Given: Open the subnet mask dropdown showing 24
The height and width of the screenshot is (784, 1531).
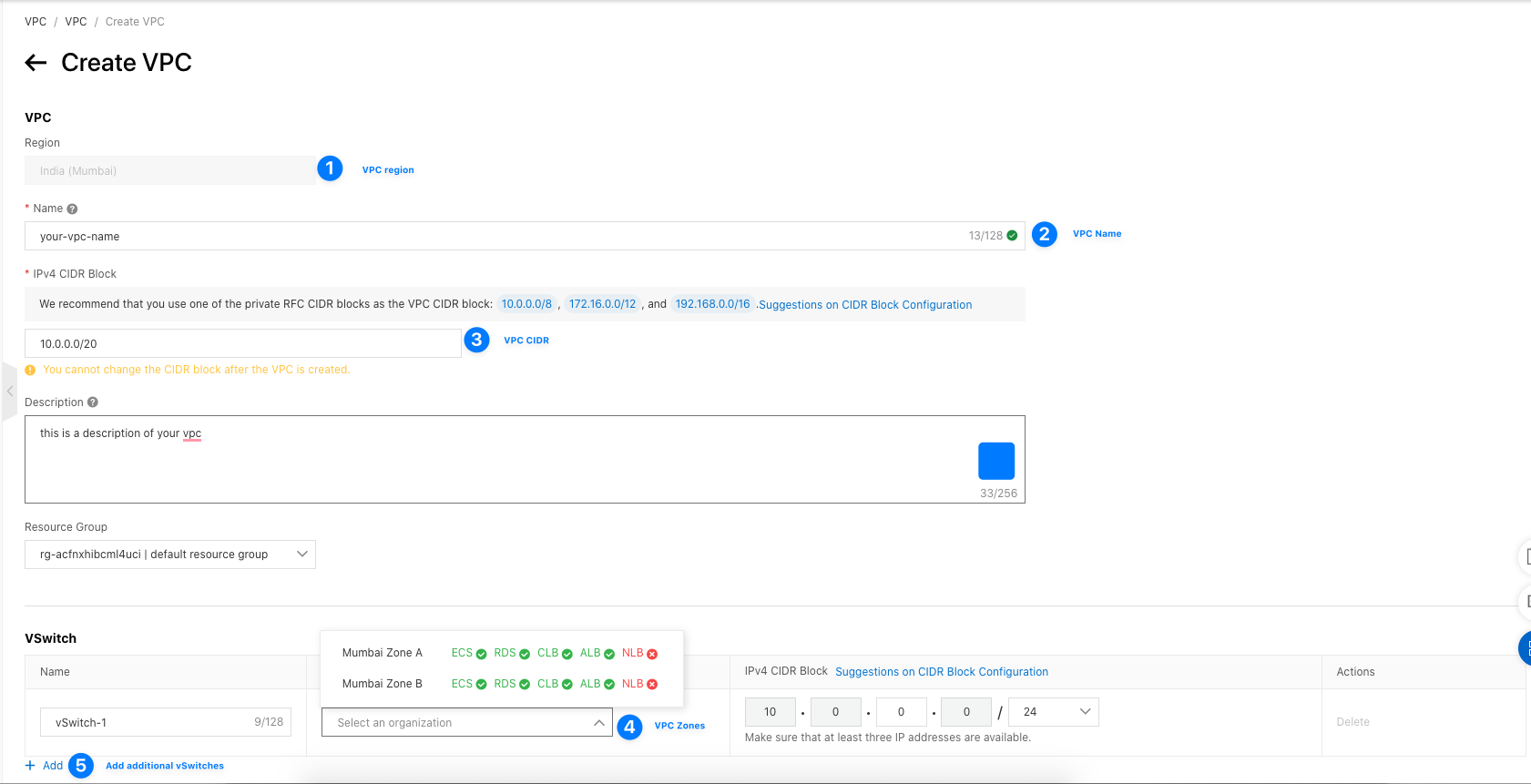Looking at the screenshot, I should [x=1054, y=712].
